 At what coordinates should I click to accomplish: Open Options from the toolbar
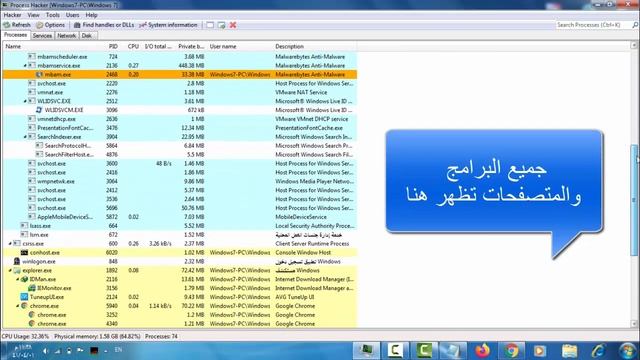click(x=51, y=25)
